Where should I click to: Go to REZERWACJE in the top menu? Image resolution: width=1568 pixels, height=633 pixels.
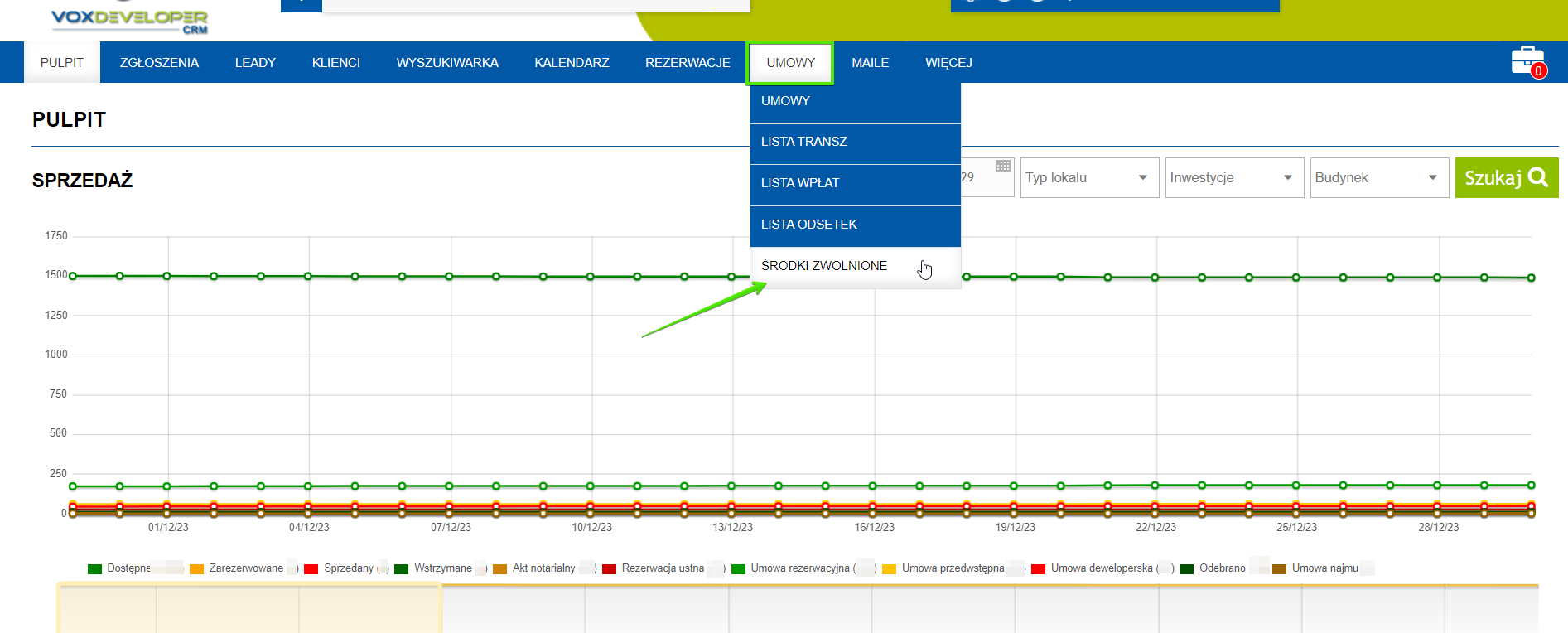pyautogui.click(x=688, y=63)
